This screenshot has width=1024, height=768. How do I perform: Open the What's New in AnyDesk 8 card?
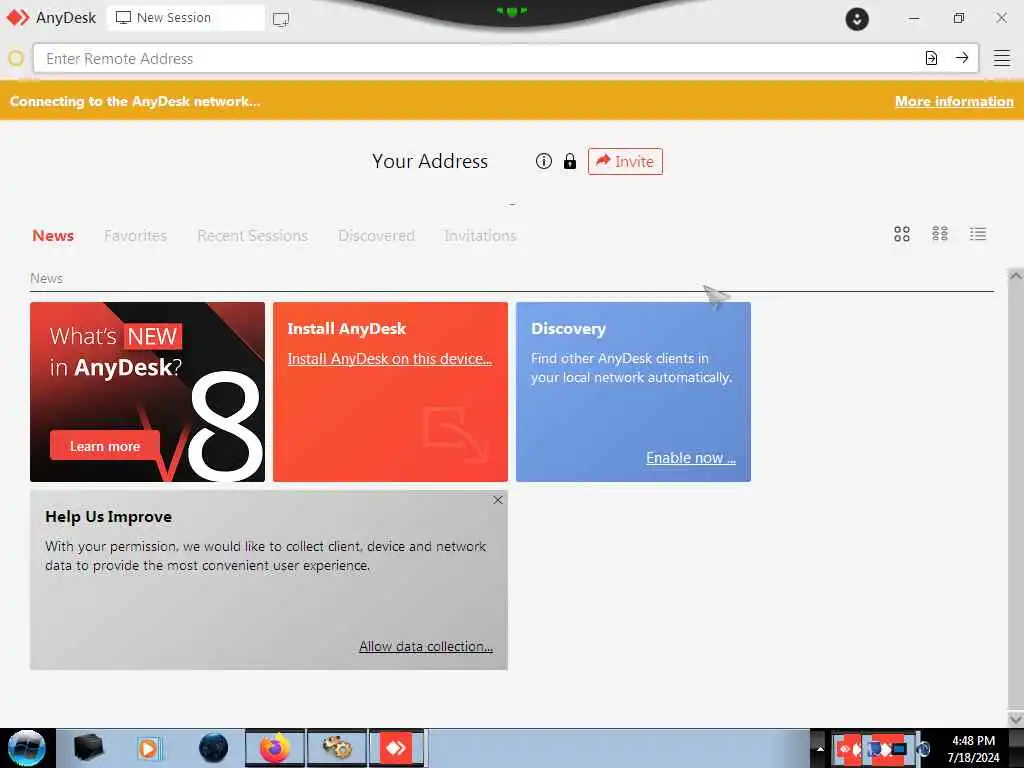[x=148, y=392]
